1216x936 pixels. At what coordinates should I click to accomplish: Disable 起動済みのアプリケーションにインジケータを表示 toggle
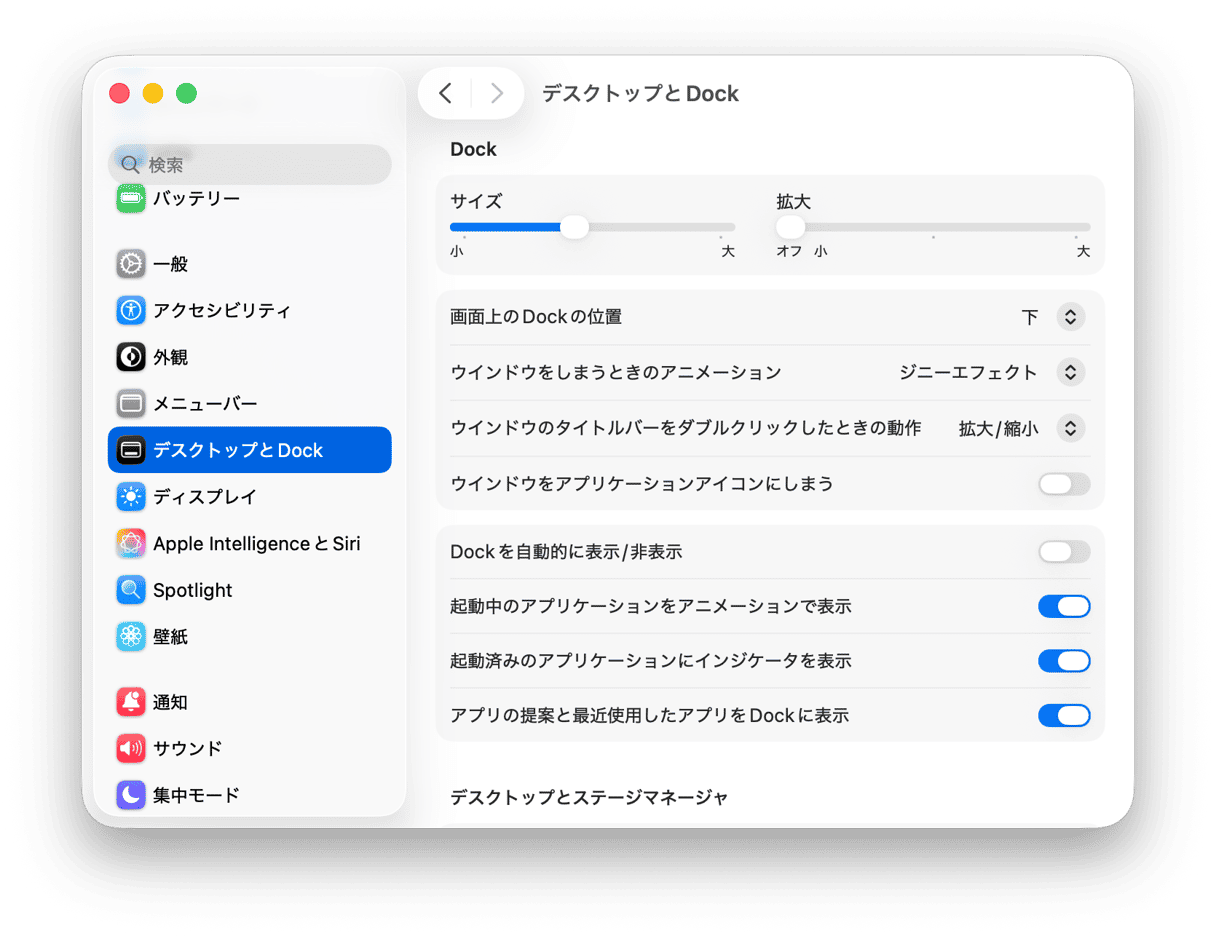tap(1063, 661)
